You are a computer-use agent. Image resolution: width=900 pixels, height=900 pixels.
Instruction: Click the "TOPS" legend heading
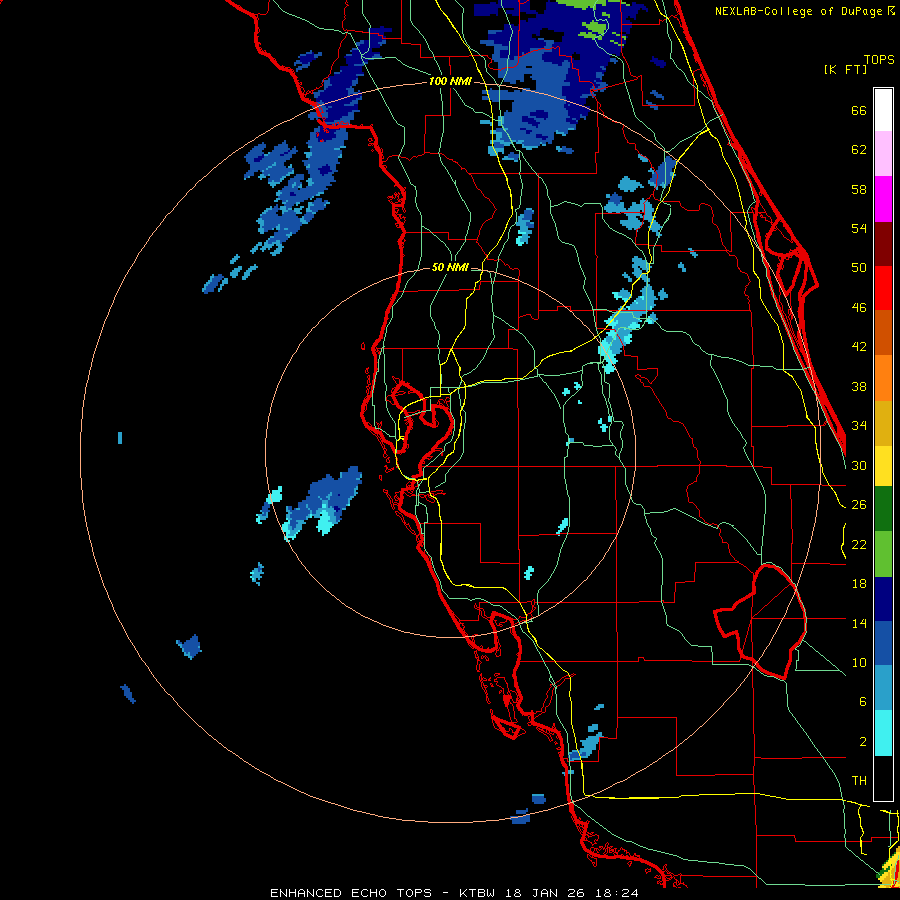tap(879, 60)
